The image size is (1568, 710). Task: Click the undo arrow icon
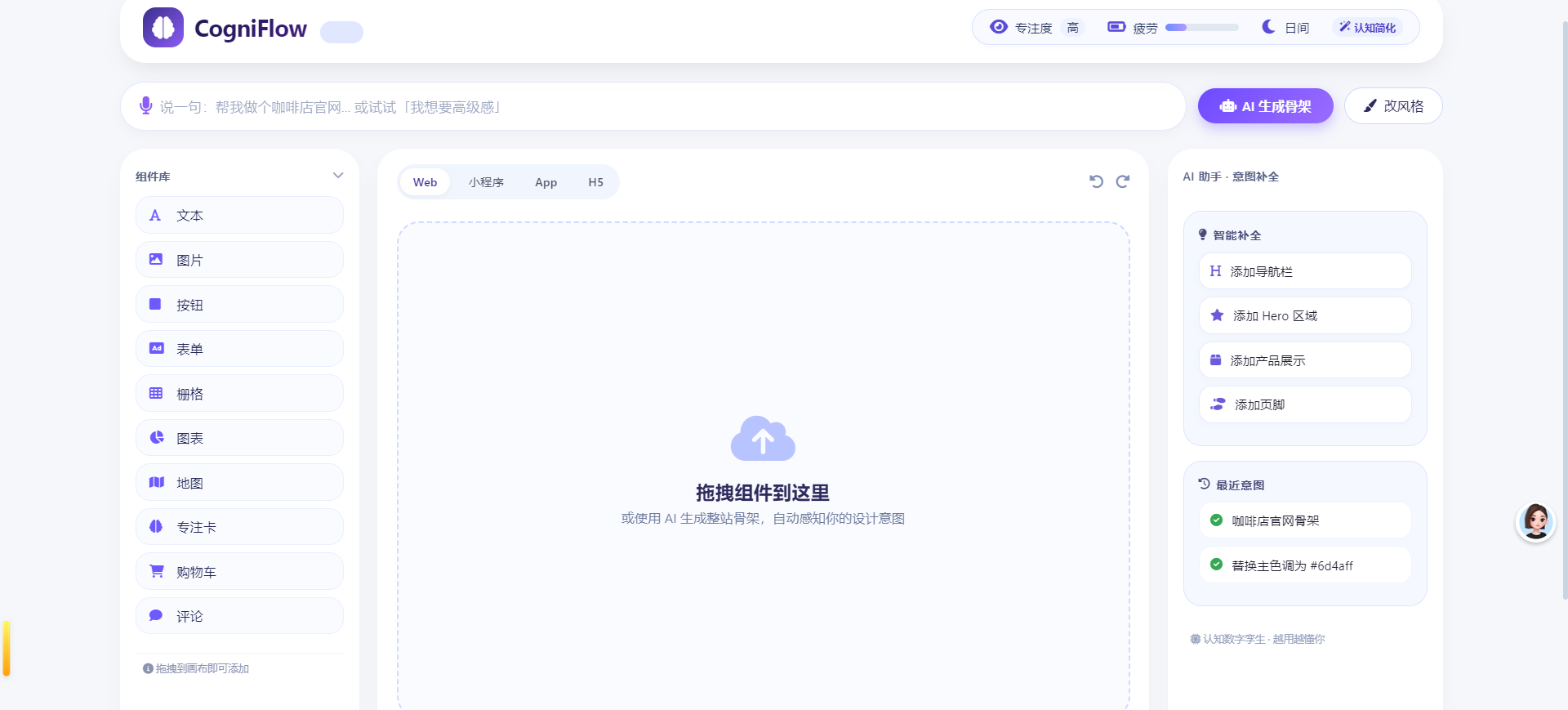coord(1096,181)
